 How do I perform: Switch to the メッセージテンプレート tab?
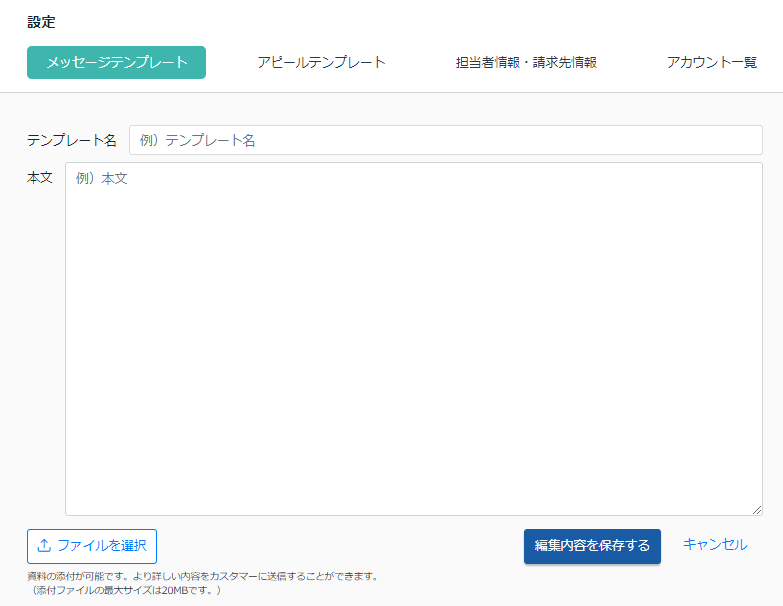pos(116,62)
